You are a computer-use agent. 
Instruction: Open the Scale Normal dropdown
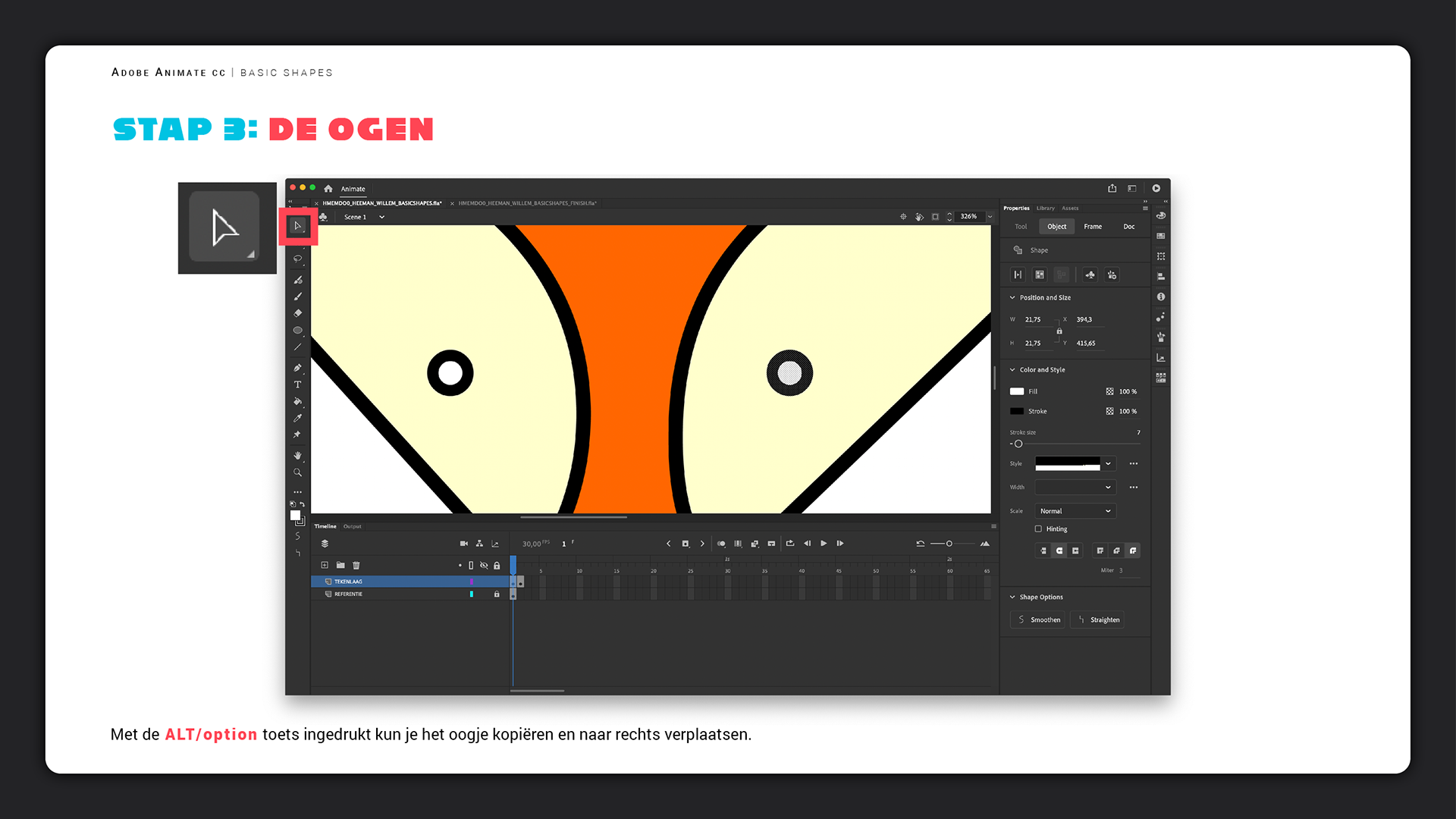[x=1075, y=510]
